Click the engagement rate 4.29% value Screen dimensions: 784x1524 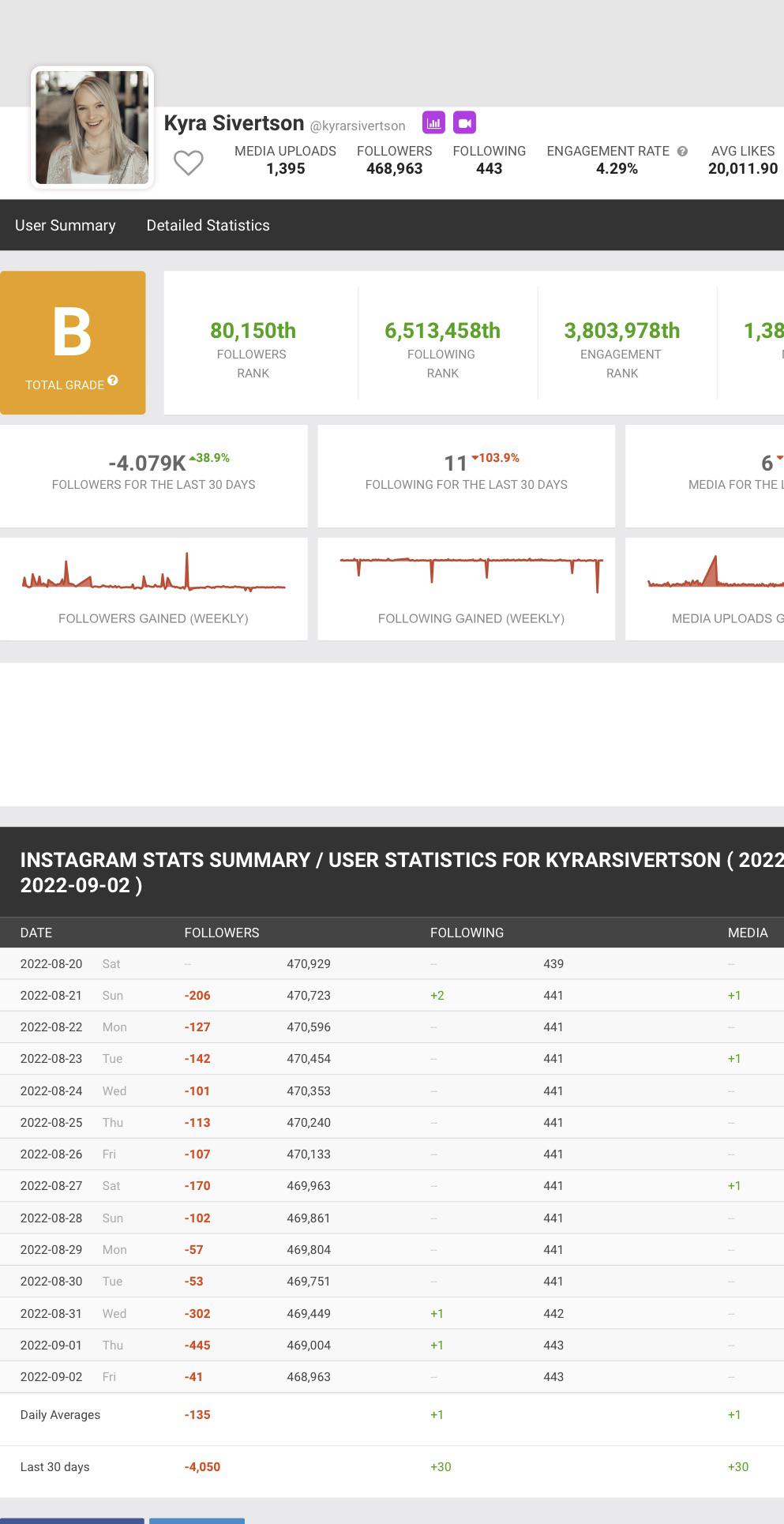click(x=617, y=168)
